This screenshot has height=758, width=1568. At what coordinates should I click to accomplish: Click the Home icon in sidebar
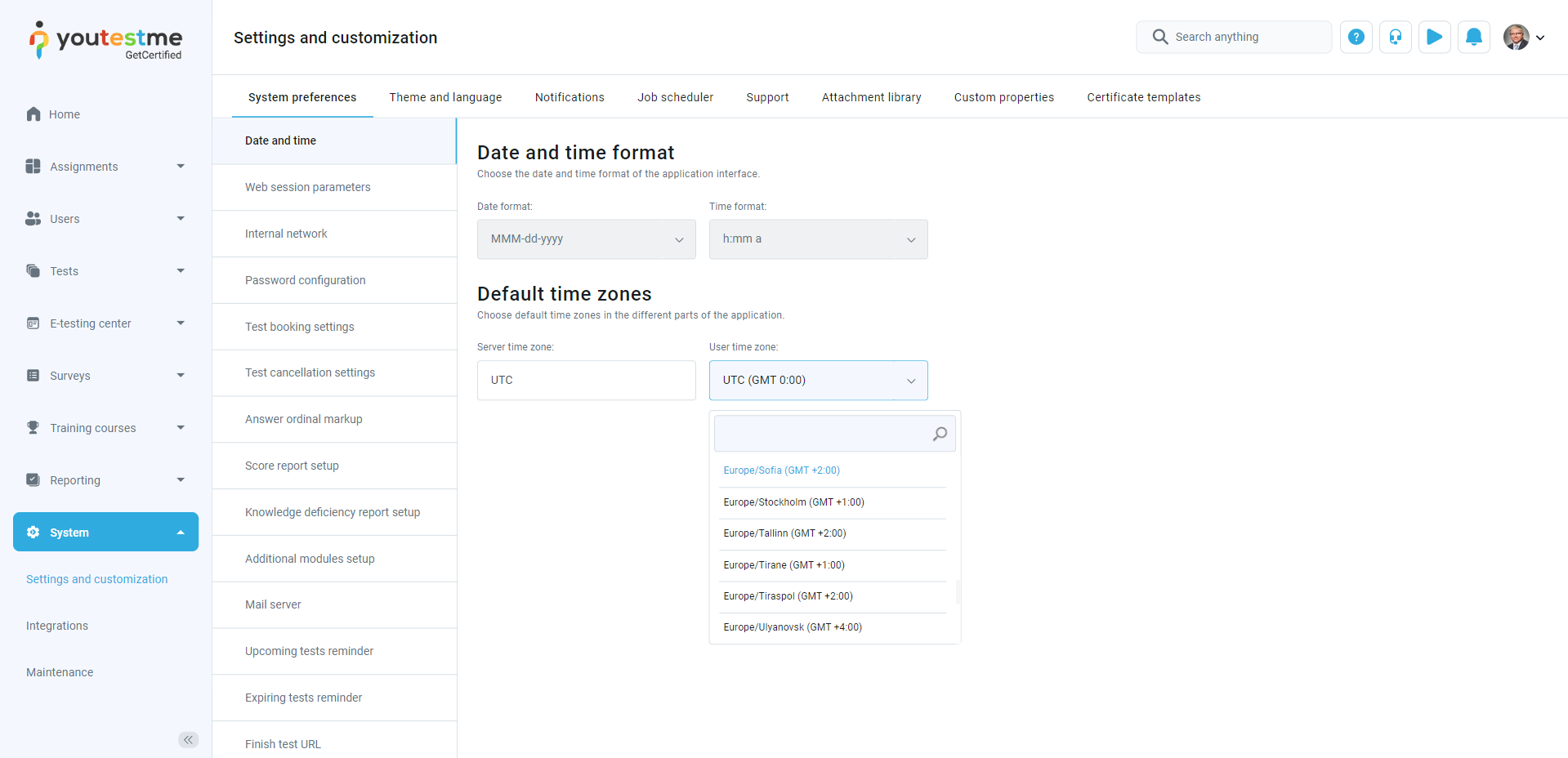(34, 114)
